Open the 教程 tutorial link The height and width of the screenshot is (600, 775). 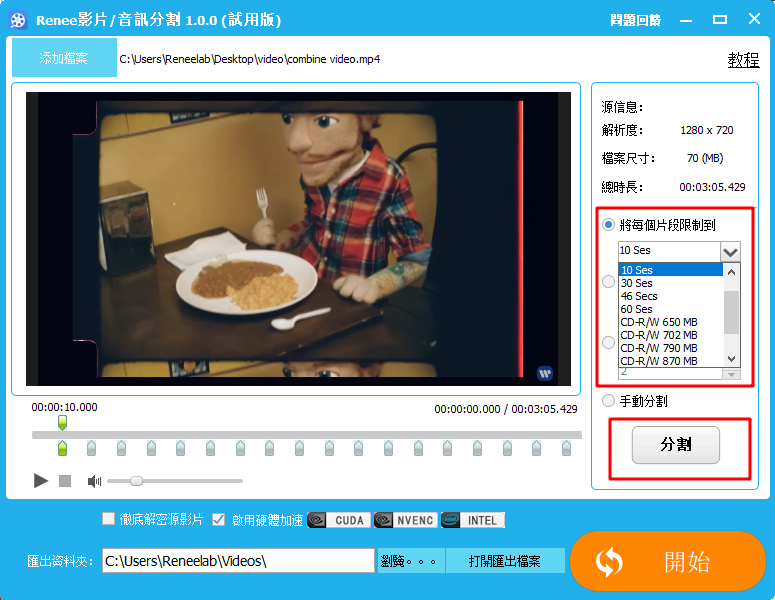click(743, 60)
